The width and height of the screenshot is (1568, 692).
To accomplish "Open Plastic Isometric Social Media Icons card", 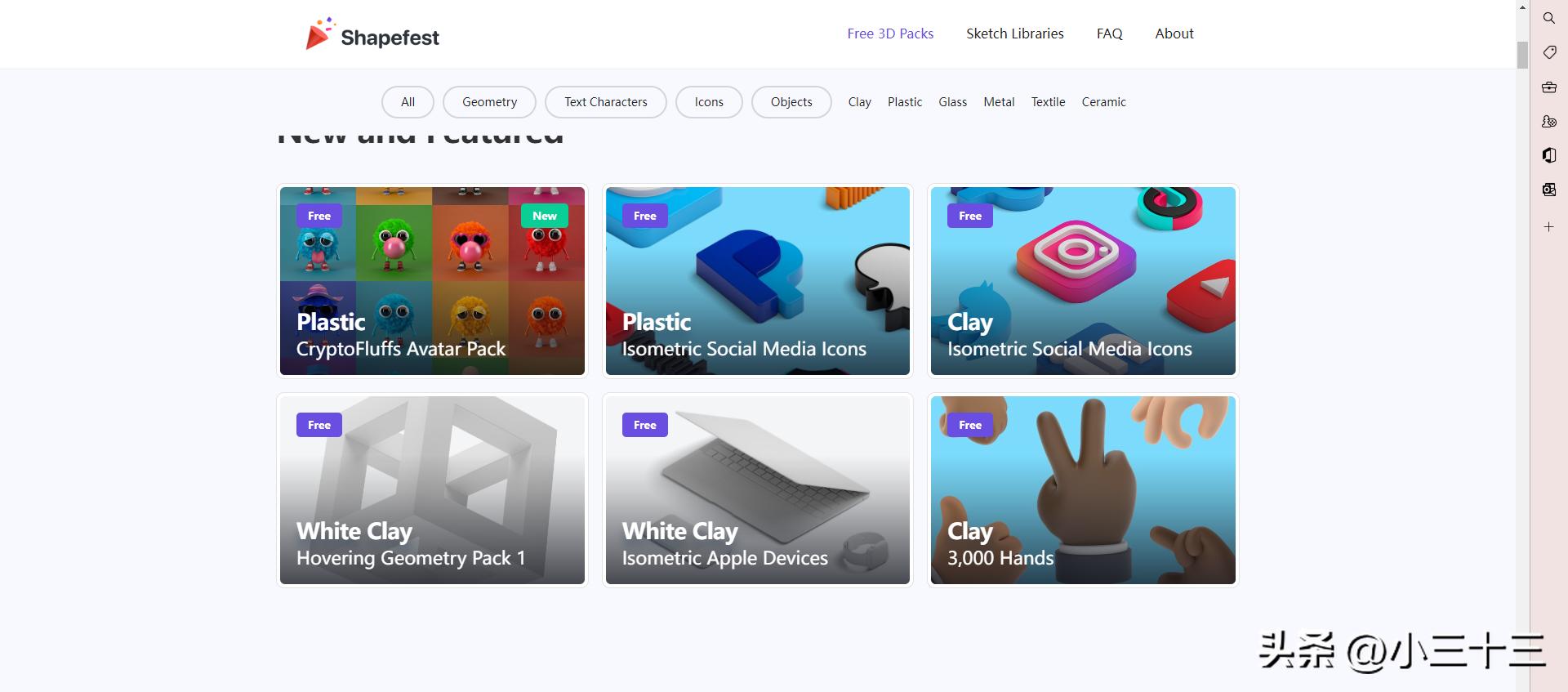I will pyautogui.click(x=758, y=281).
